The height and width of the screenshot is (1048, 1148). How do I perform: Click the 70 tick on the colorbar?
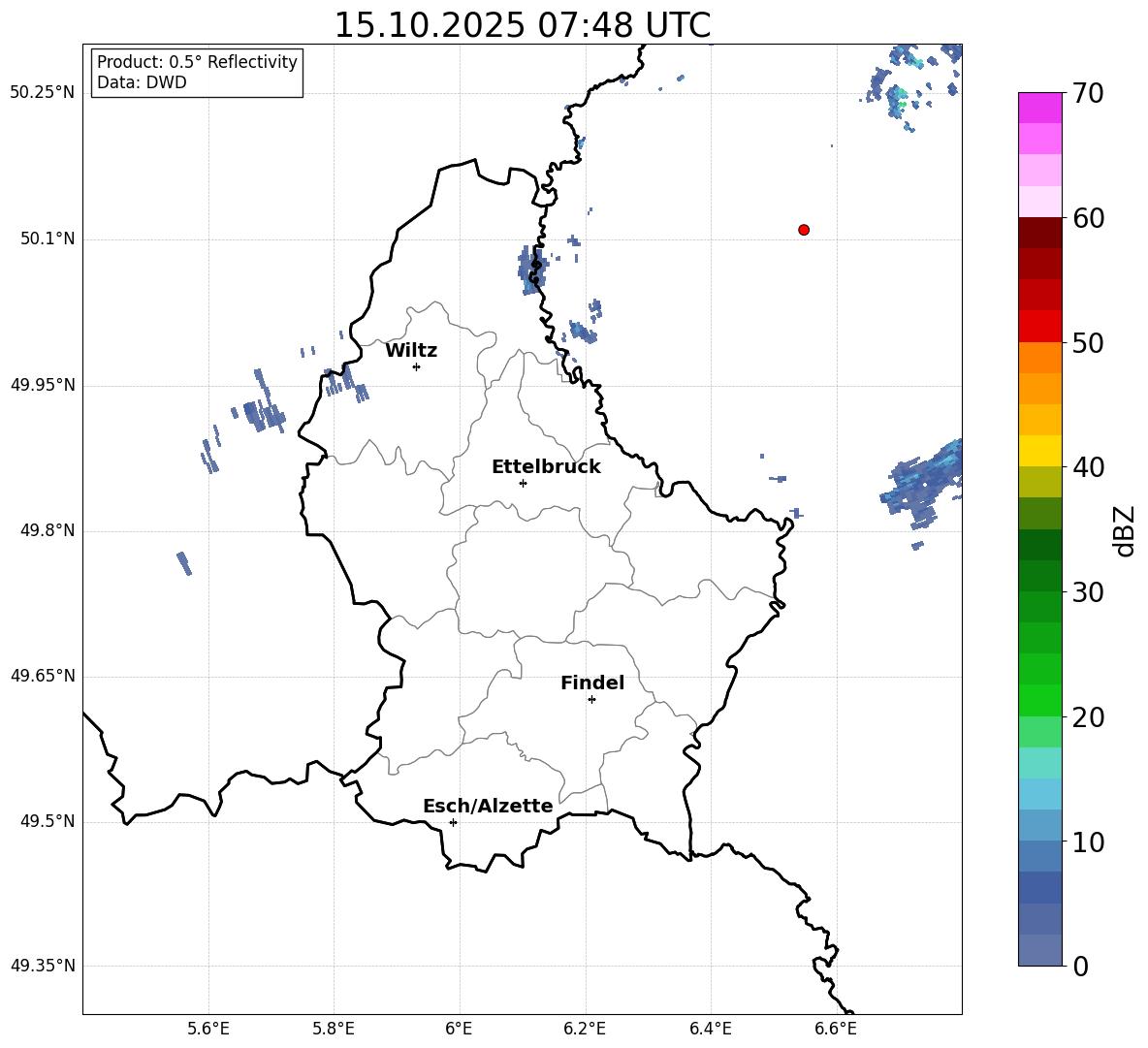coord(1088,93)
